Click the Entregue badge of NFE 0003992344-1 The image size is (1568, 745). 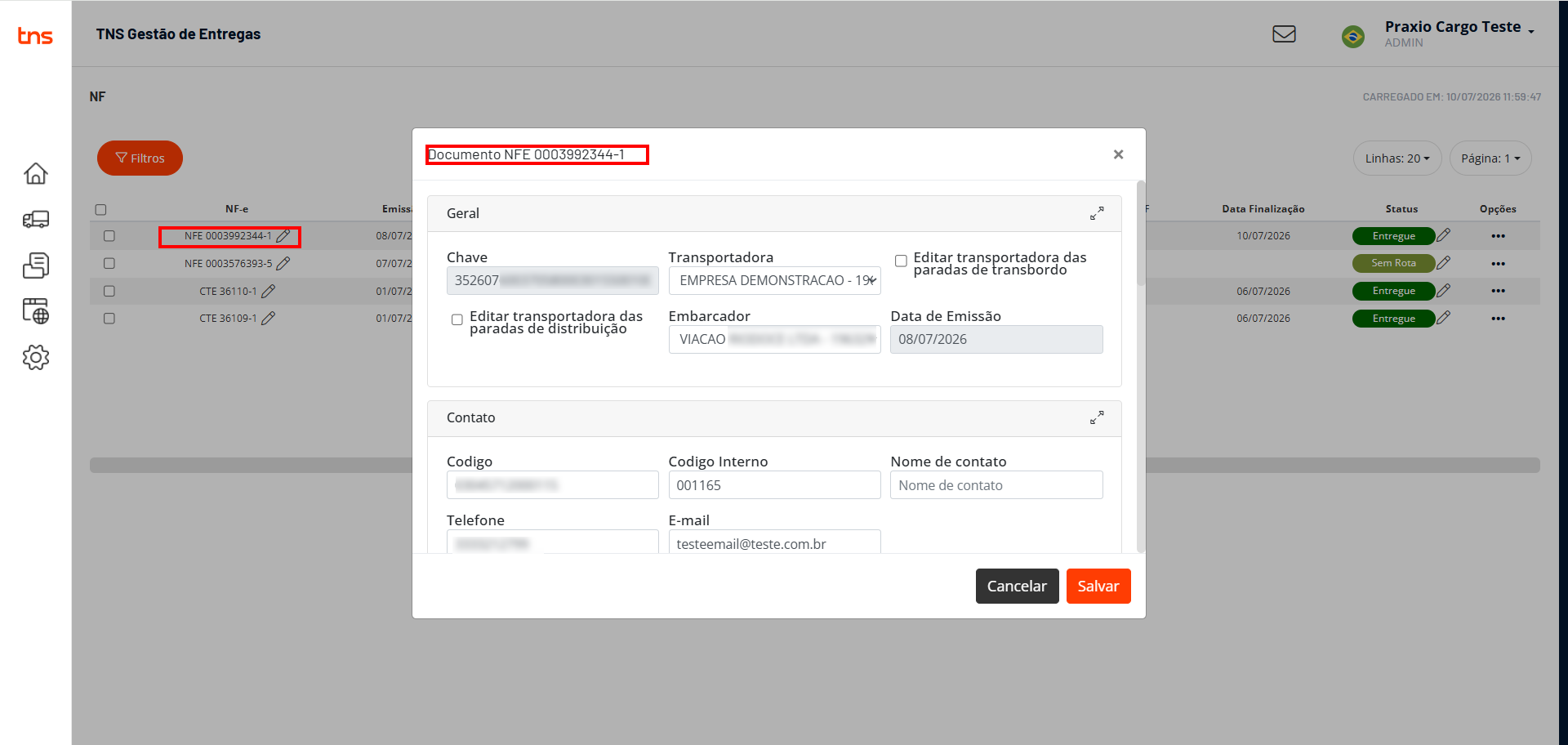(x=1393, y=236)
